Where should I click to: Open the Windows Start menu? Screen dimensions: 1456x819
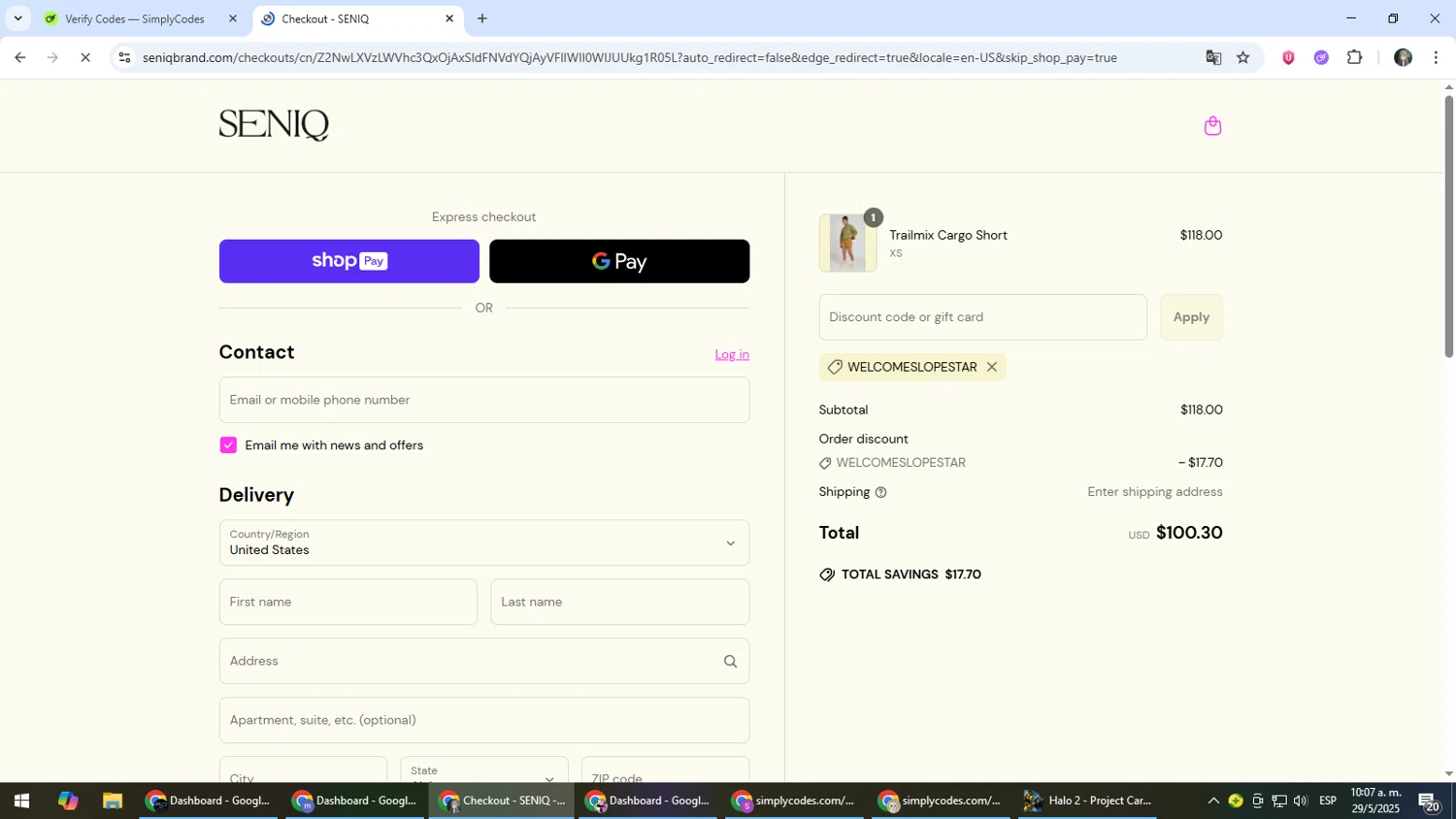(x=21, y=802)
